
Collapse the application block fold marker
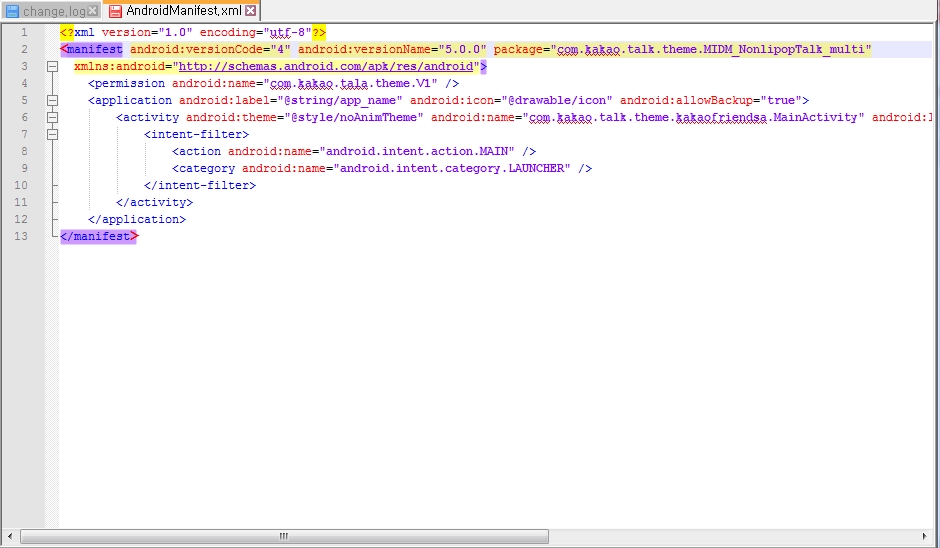(52, 101)
